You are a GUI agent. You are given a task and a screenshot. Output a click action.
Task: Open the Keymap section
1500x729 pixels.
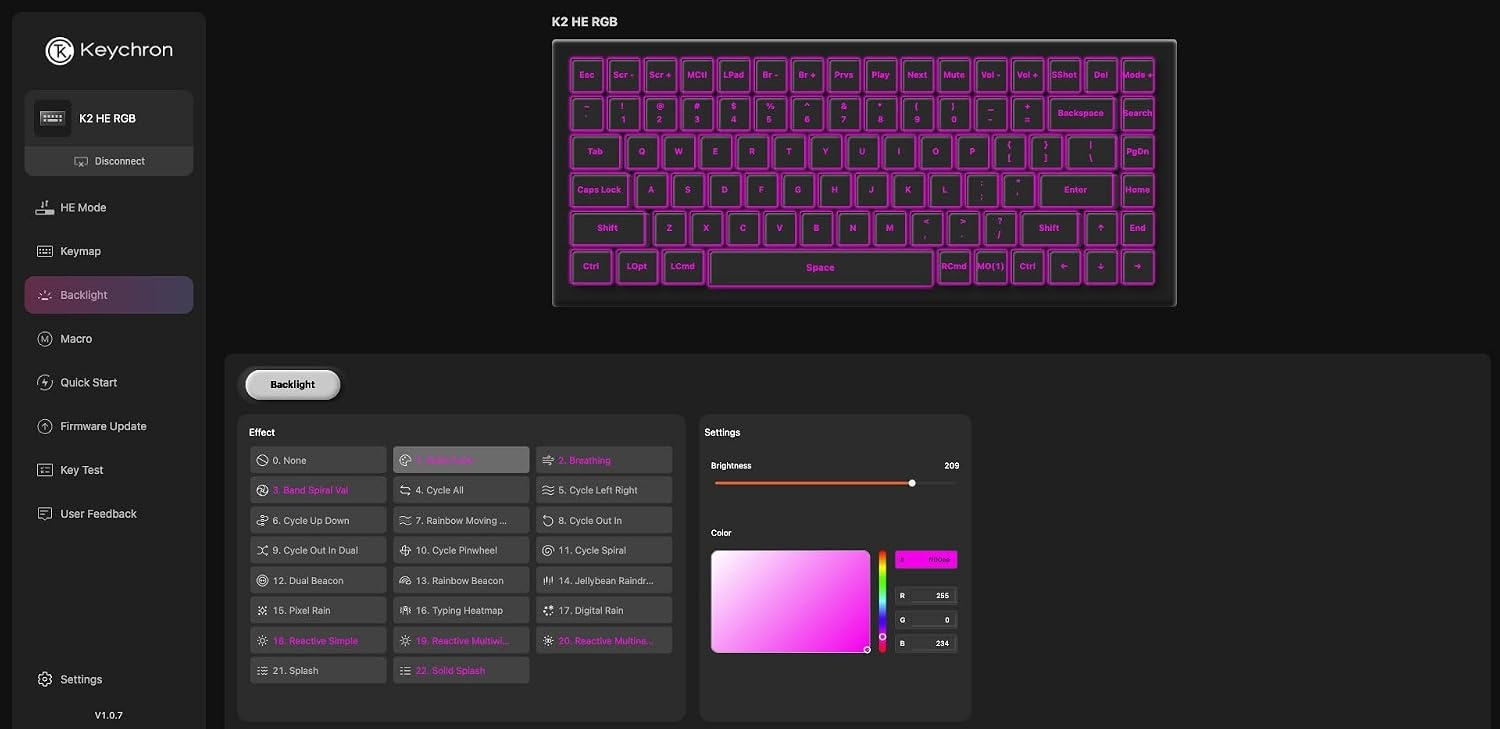[109, 251]
